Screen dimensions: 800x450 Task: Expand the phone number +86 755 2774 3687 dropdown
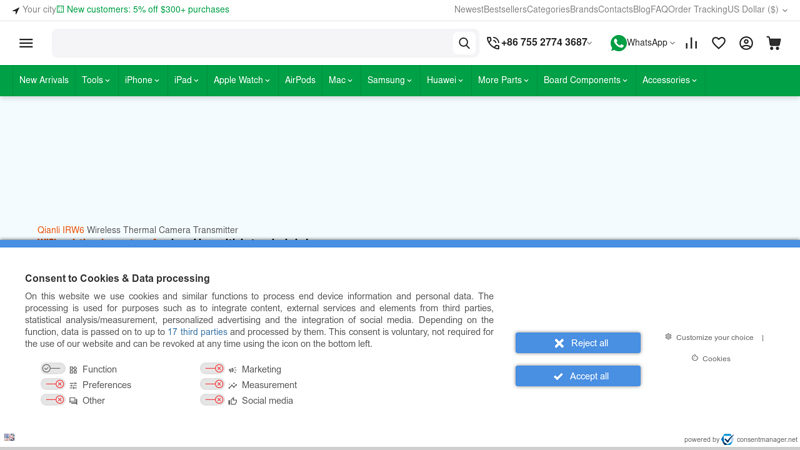(590, 43)
